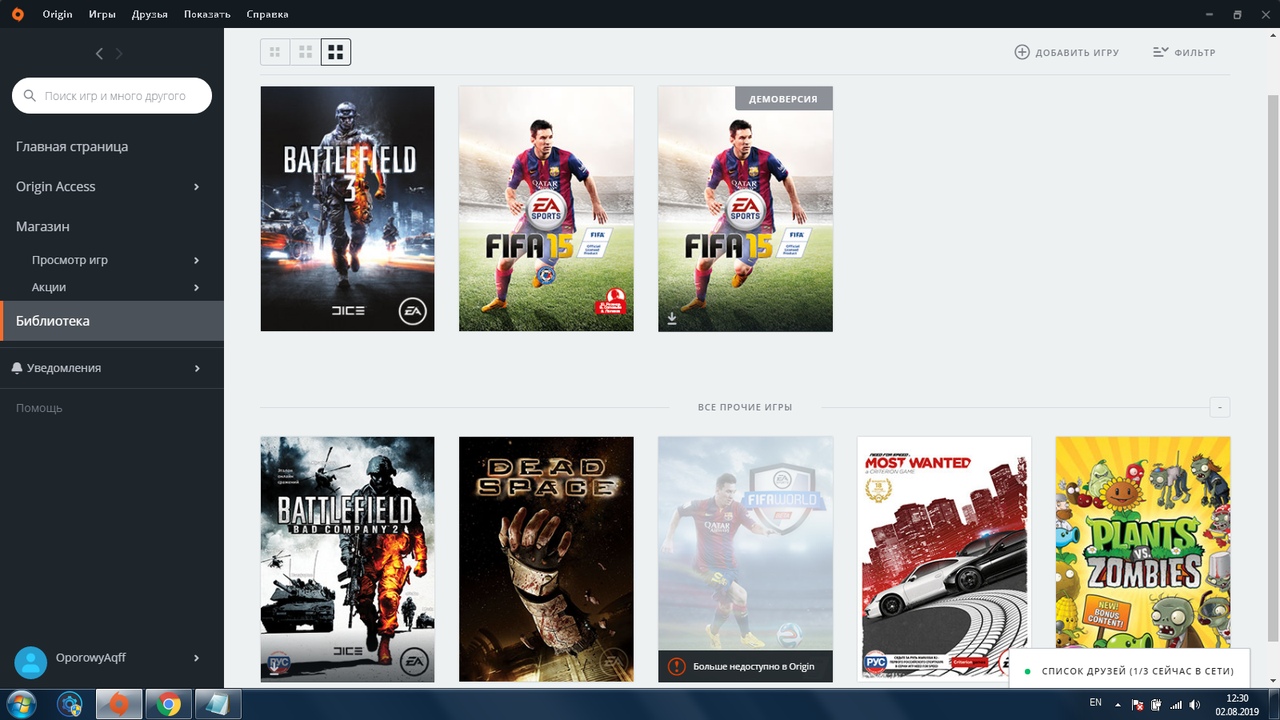Open the Справка menu
The image size is (1280, 720).
point(267,14)
